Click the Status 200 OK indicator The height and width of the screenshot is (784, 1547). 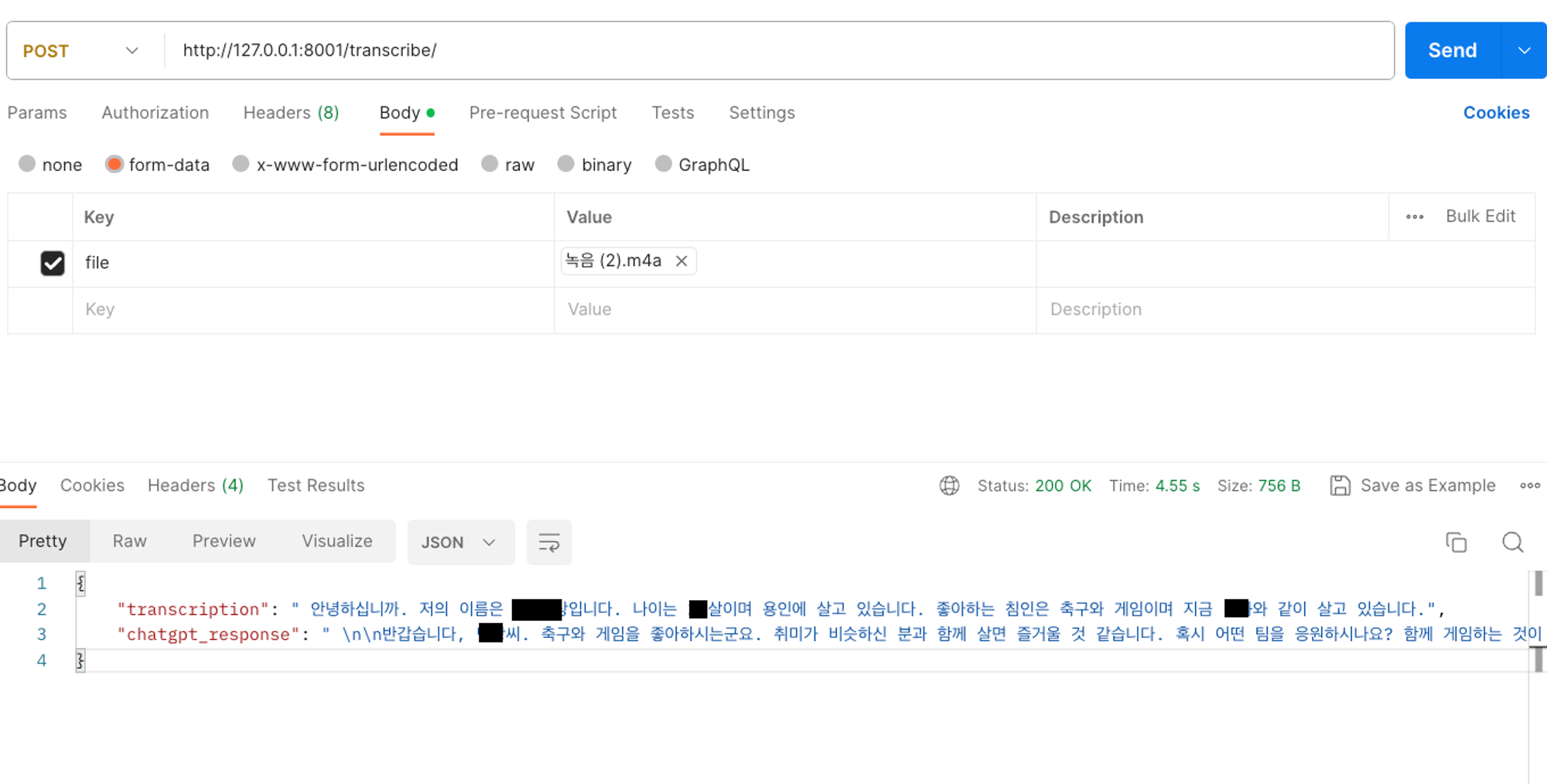1034,486
